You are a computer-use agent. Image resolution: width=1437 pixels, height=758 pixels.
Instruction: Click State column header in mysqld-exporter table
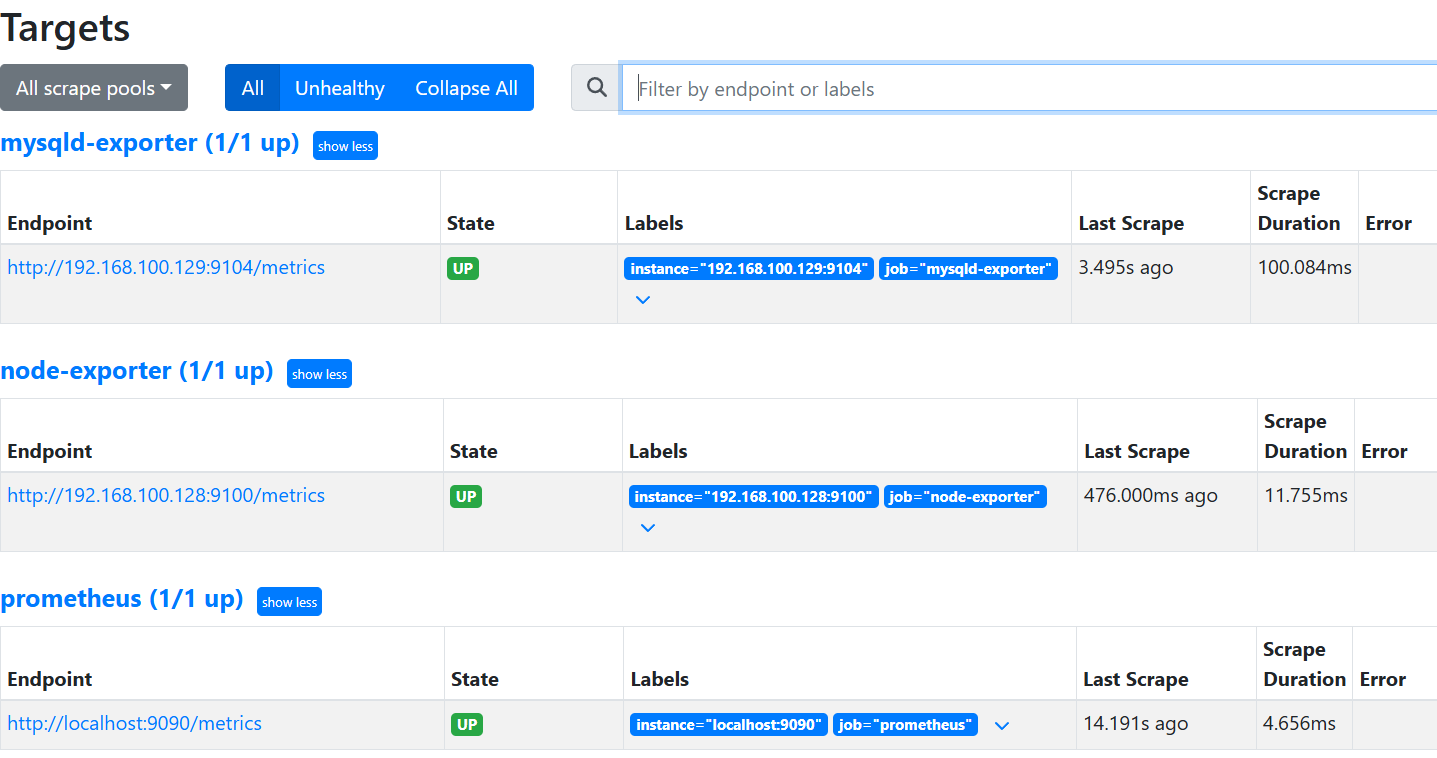[471, 223]
